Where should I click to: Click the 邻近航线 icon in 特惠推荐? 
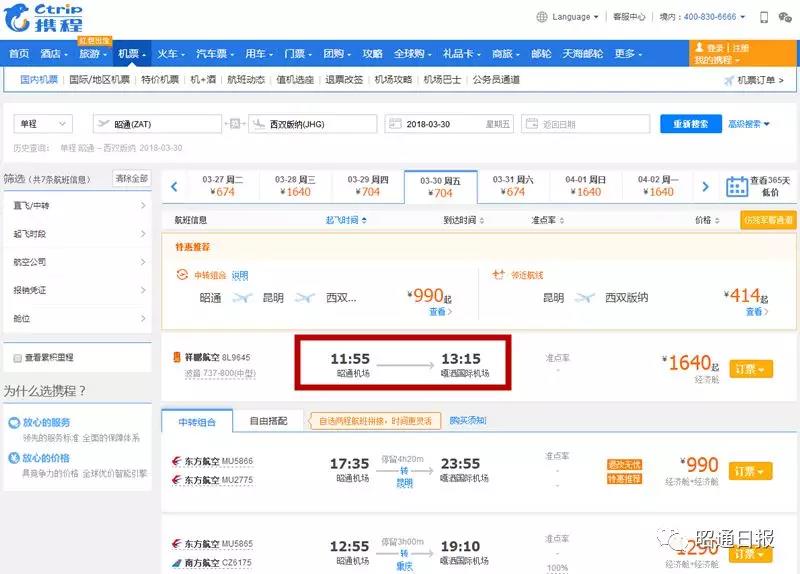click(498, 274)
